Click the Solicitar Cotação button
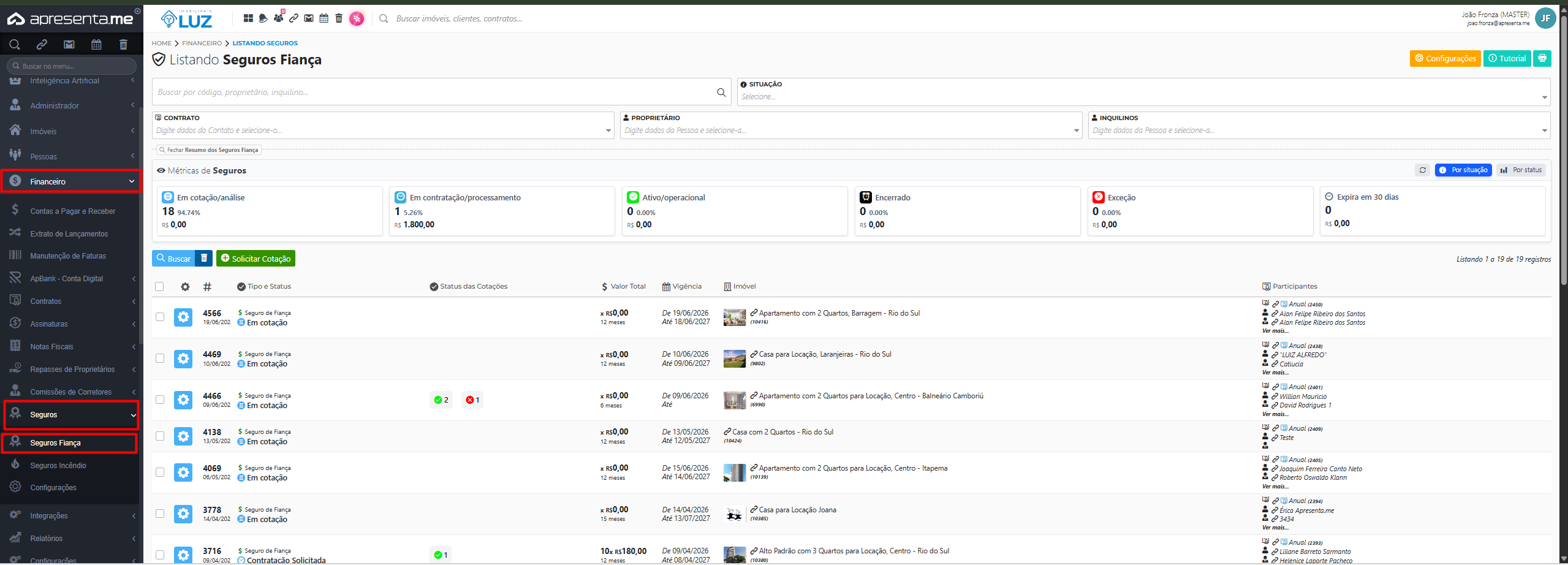Image resolution: width=1568 pixels, height=565 pixels. coord(256,259)
